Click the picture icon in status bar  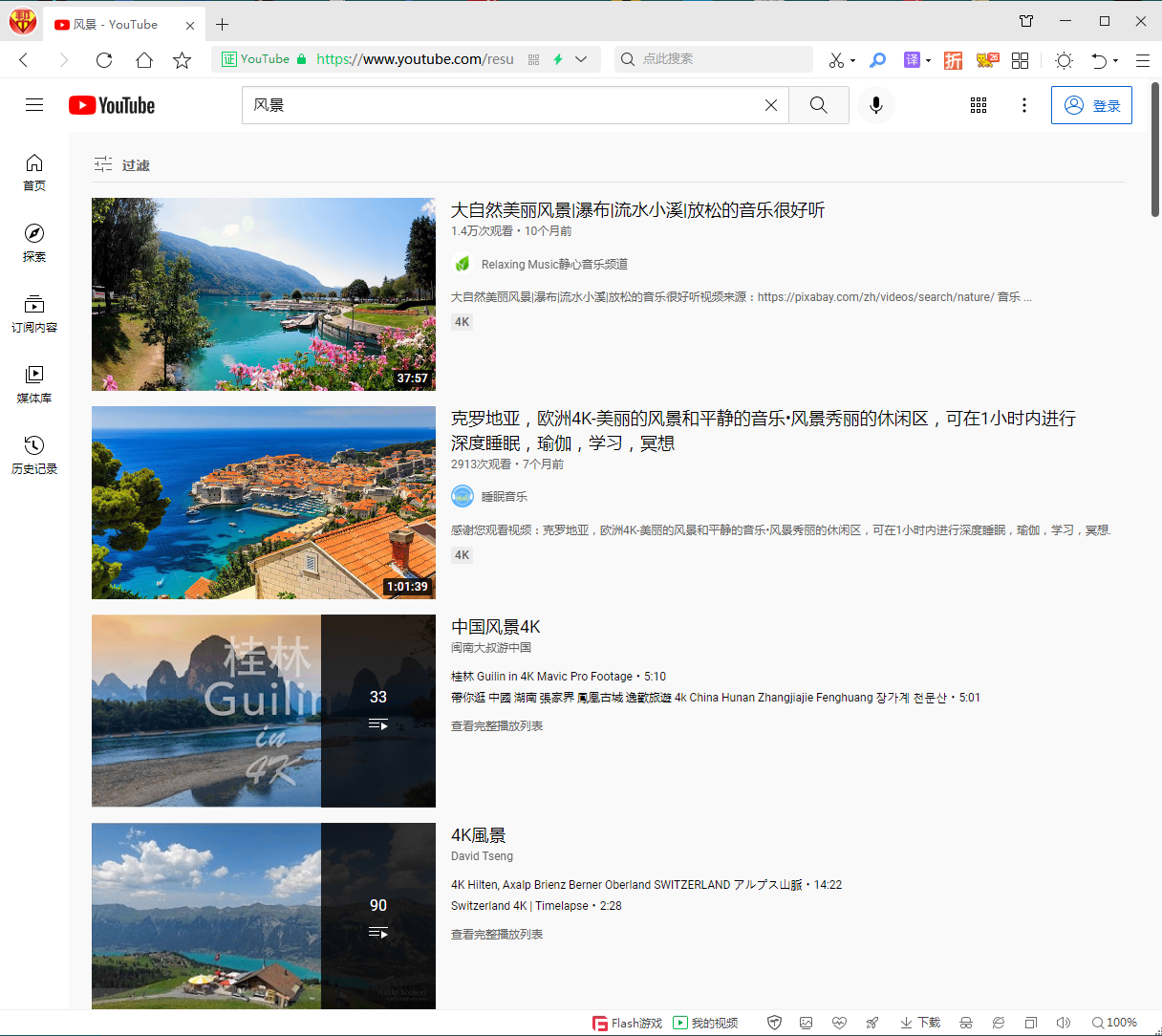[x=807, y=1023]
